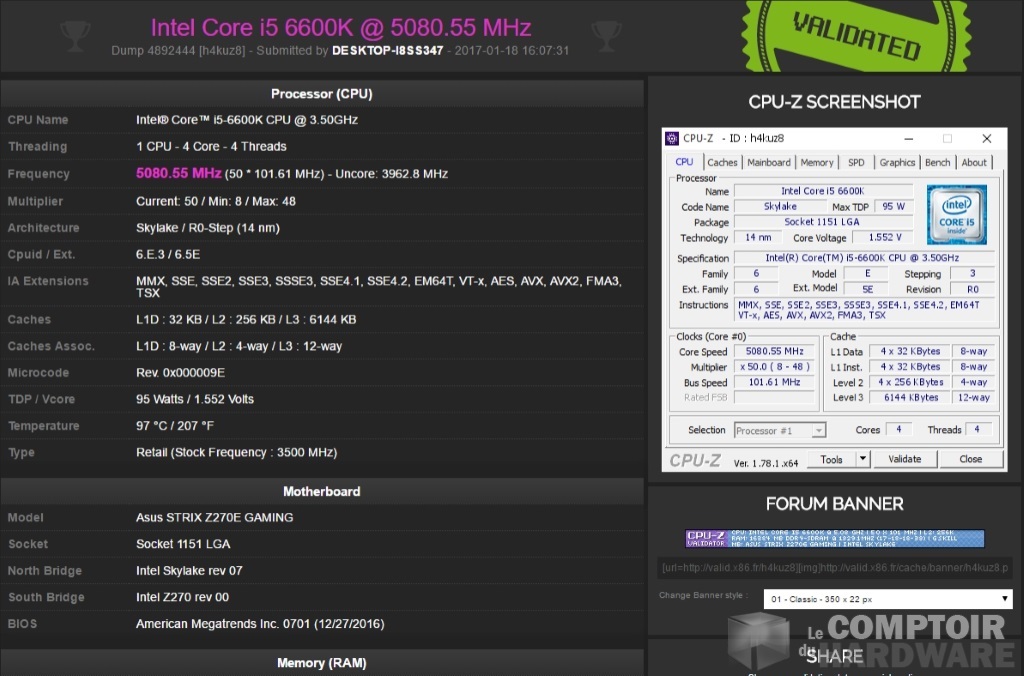Close the CPU-Z window with X
The width and height of the screenshot is (1024, 676).
click(987, 138)
